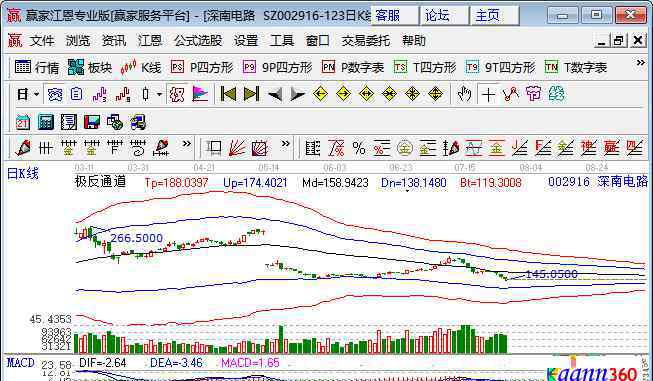The image size is (653, 381).
Task: Click the Up=174.4021 value
Action: (255, 182)
